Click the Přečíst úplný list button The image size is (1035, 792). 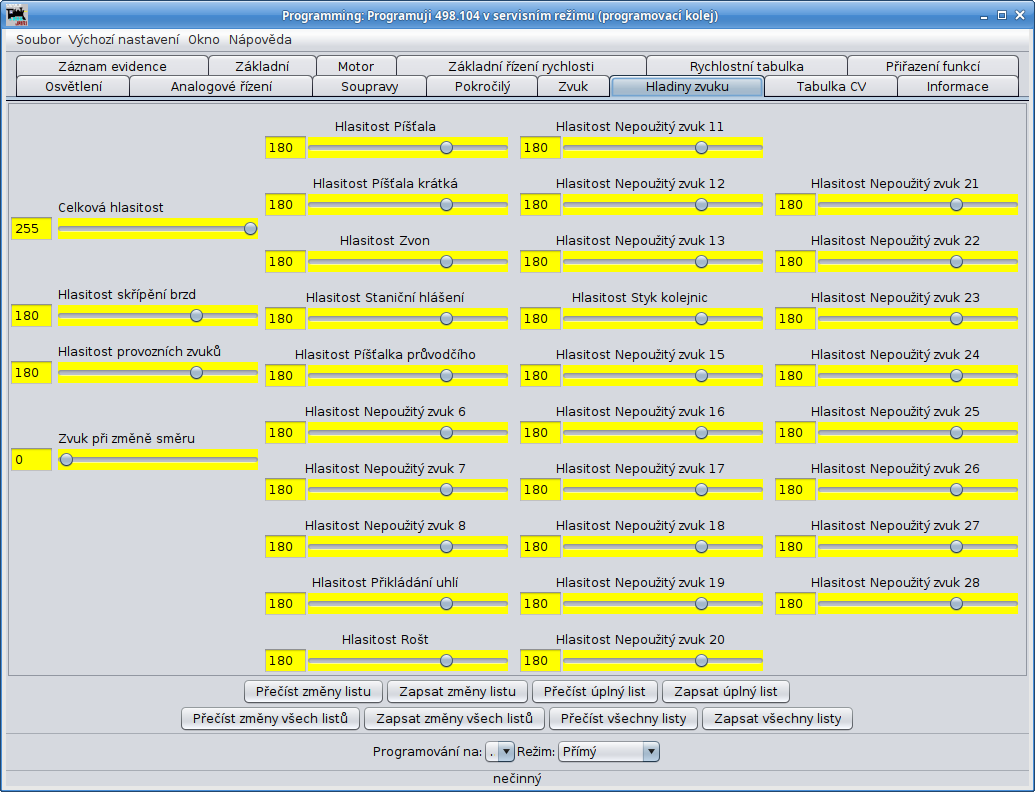[x=595, y=691]
